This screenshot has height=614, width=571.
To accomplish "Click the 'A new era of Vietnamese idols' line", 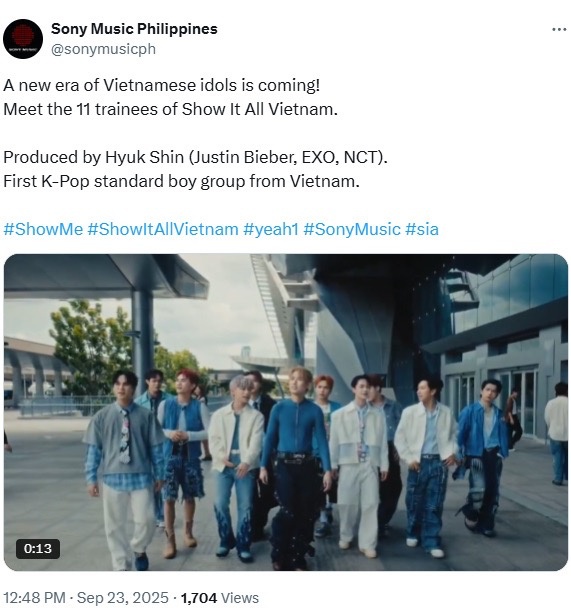I will [162, 85].
